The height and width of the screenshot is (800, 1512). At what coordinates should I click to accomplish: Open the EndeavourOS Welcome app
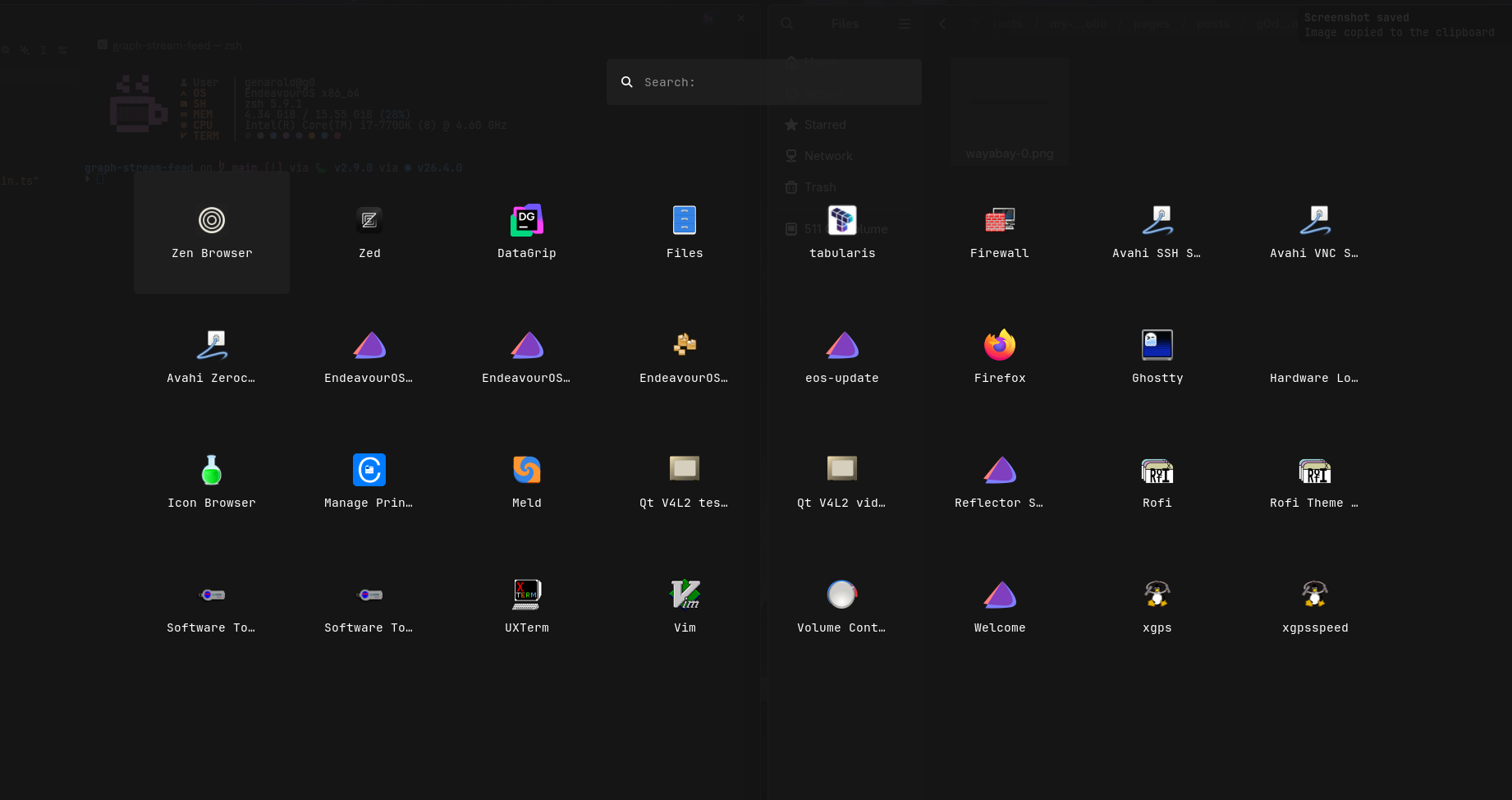point(1000,608)
